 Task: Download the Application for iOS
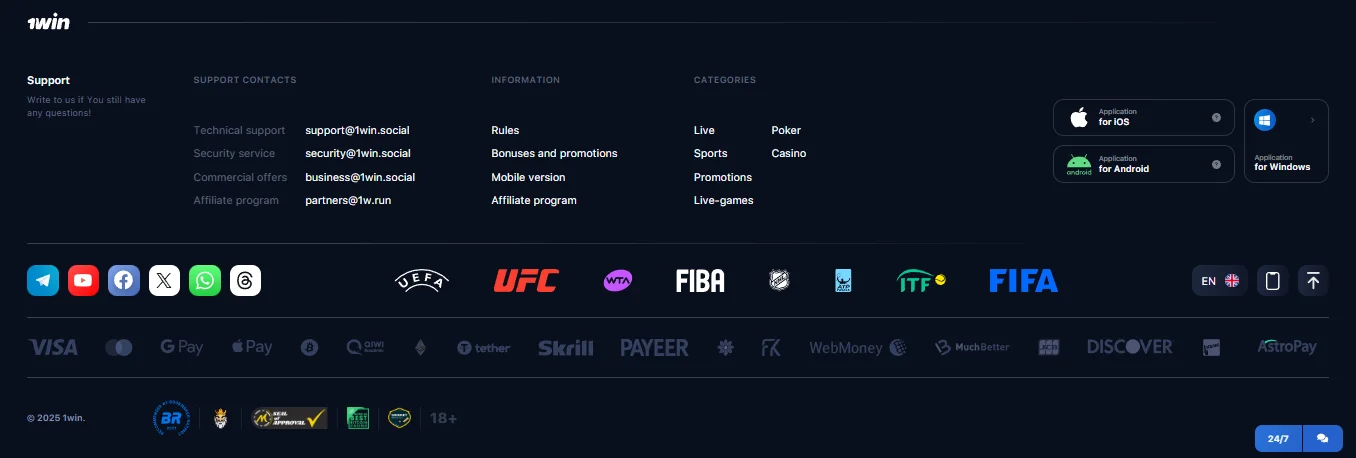coord(1143,117)
